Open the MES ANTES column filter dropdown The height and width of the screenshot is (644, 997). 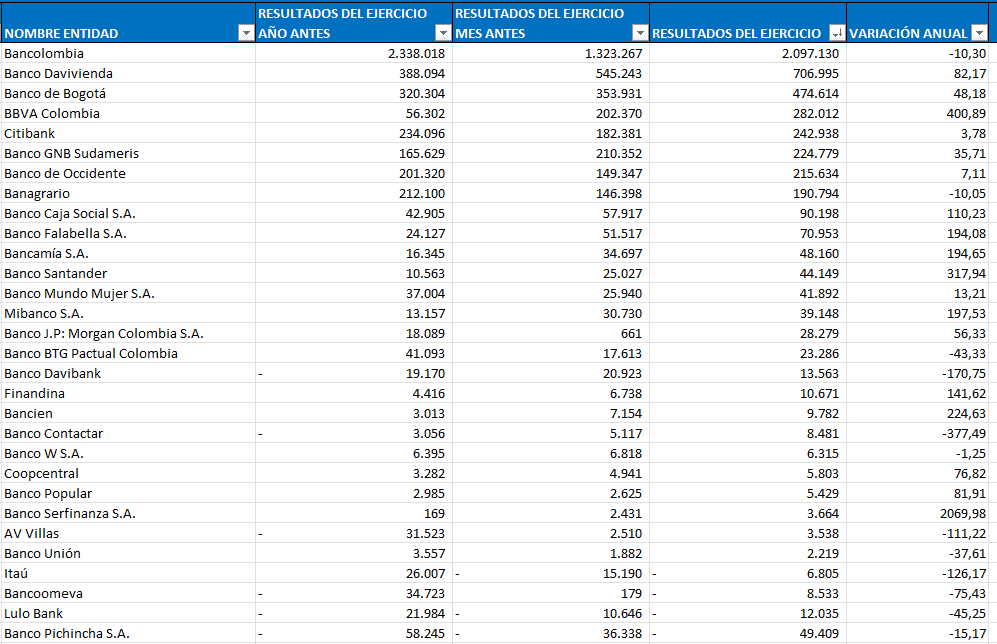point(640,33)
